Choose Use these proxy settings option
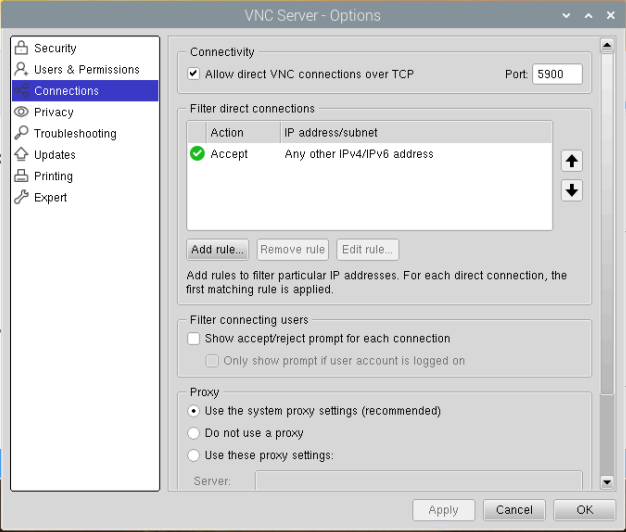 194,455
